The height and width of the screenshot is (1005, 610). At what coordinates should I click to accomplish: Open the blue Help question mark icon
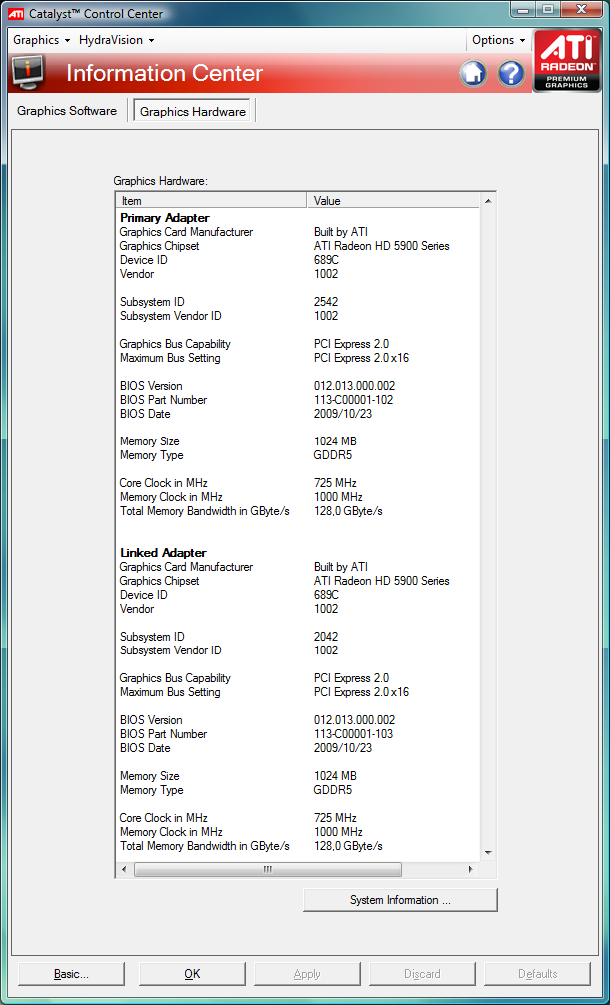(511, 74)
